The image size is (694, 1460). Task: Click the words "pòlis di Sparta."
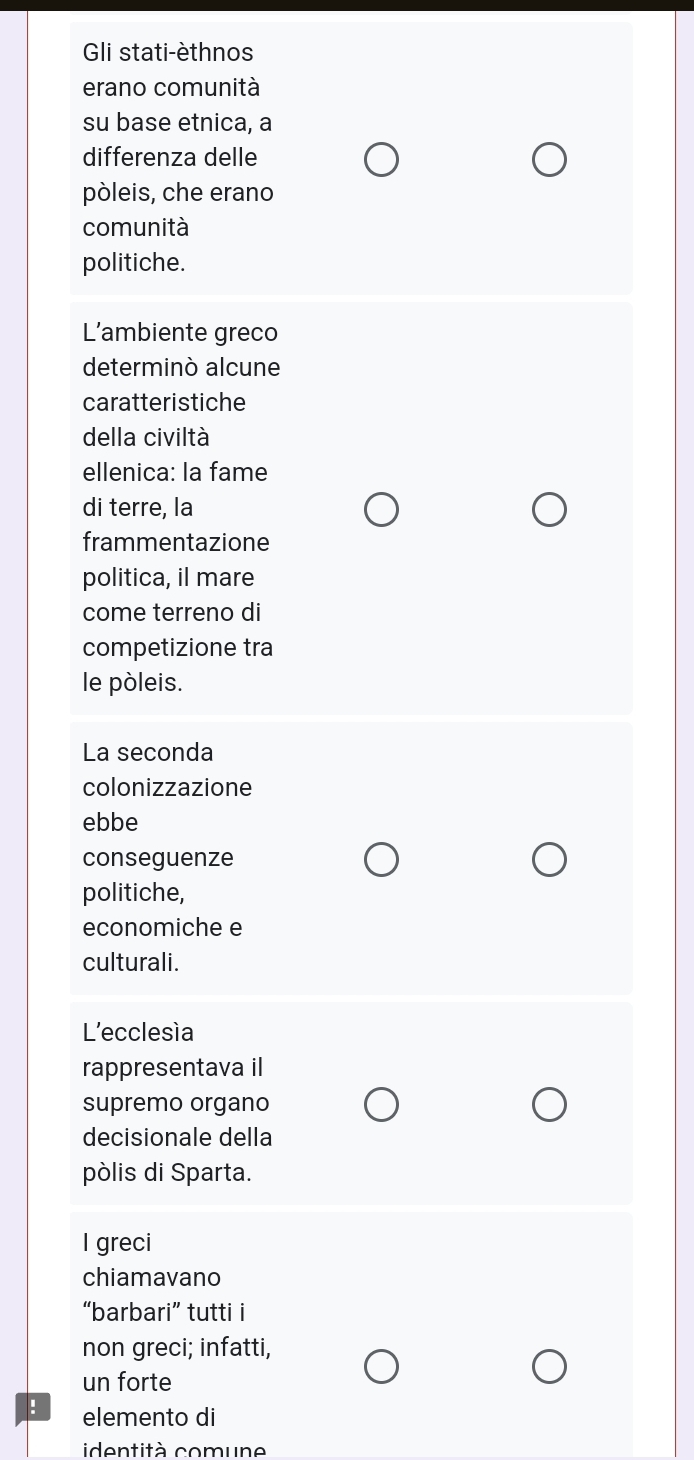click(x=167, y=1172)
